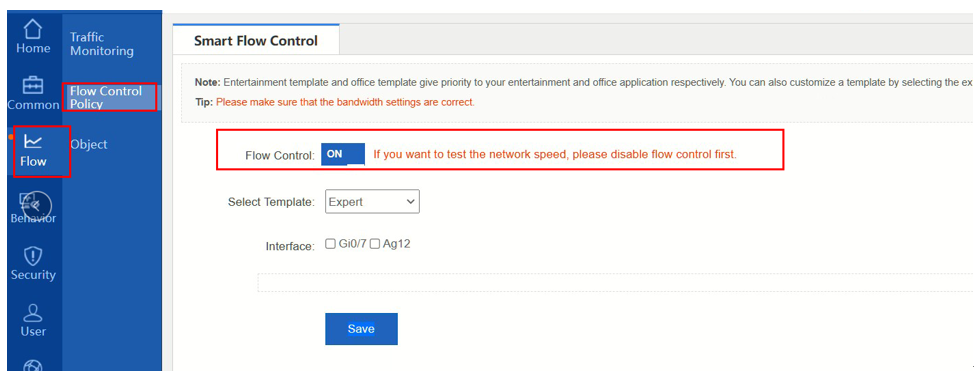The height and width of the screenshot is (388, 974).
Task: Open the Select Template dropdown
Action: tap(372, 202)
